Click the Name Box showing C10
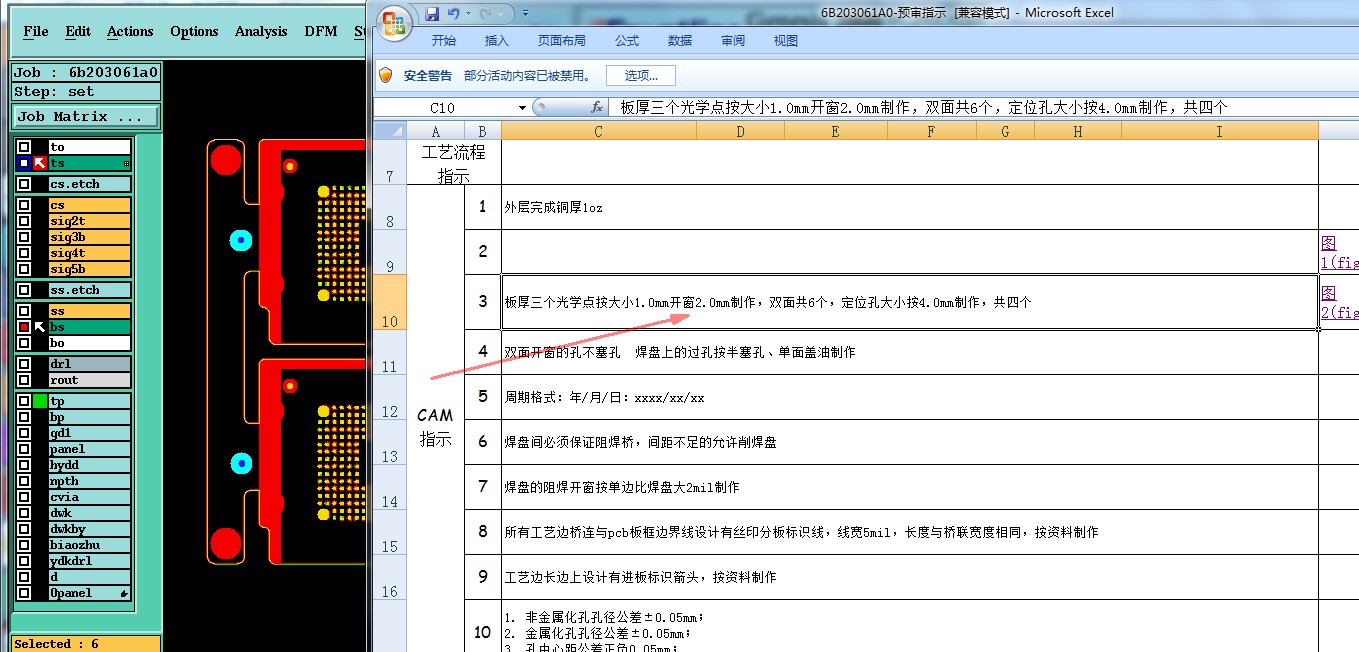This screenshot has width=1359, height=652. (445, 107)
